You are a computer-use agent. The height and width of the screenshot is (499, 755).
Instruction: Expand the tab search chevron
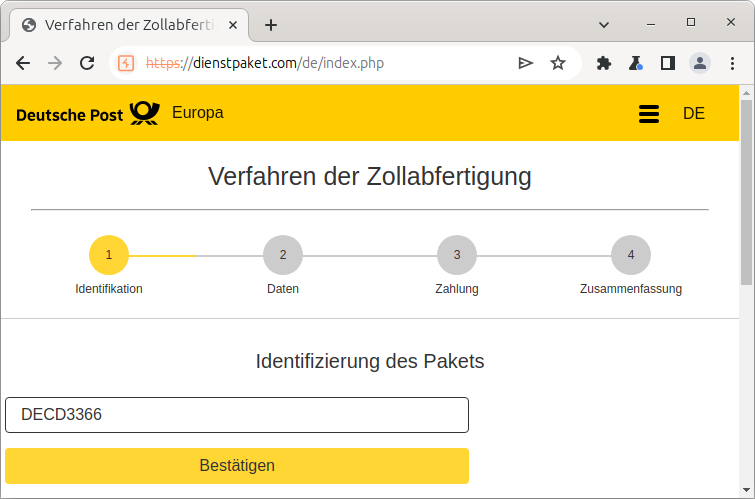click(x=604, y=23)
